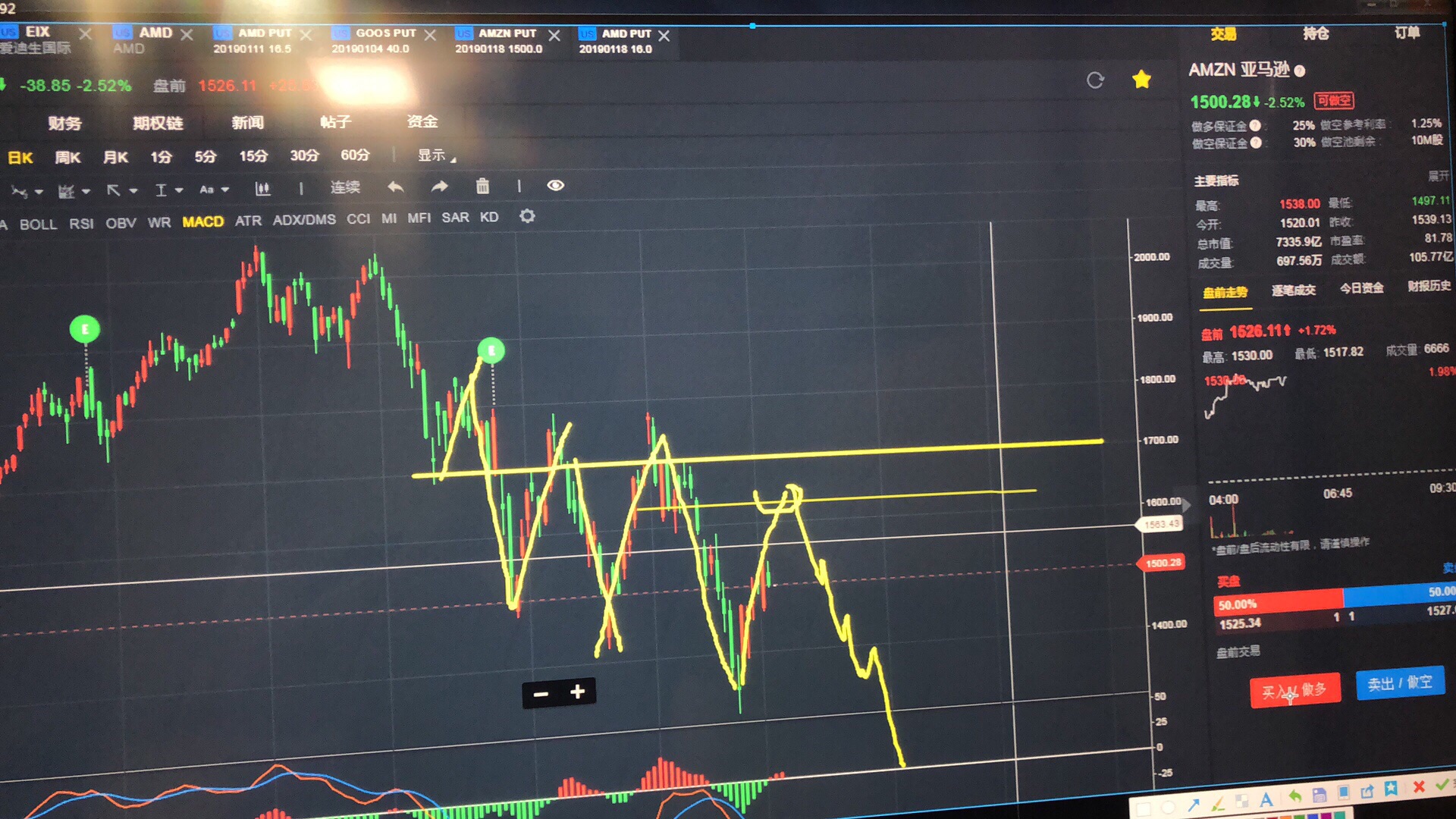Viewport: 1456px width, 819px height.
Task: Switch to AMZN PUT 20190118 1500.0 tab
Action: [499, 41]
